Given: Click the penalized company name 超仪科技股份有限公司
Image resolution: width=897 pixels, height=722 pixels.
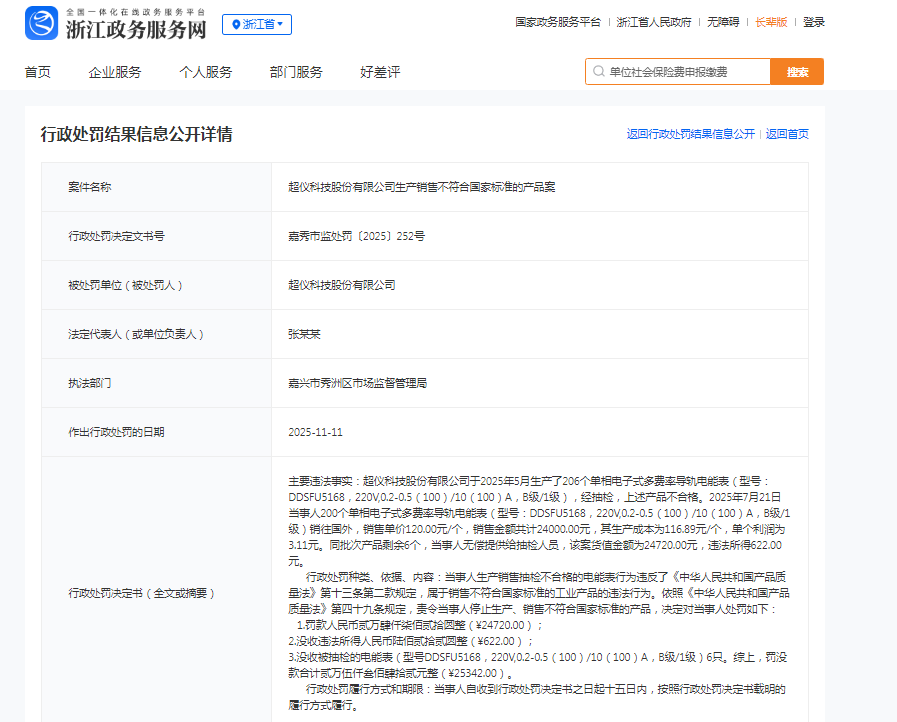Looking at the screenshot, I should coord(341,285).
